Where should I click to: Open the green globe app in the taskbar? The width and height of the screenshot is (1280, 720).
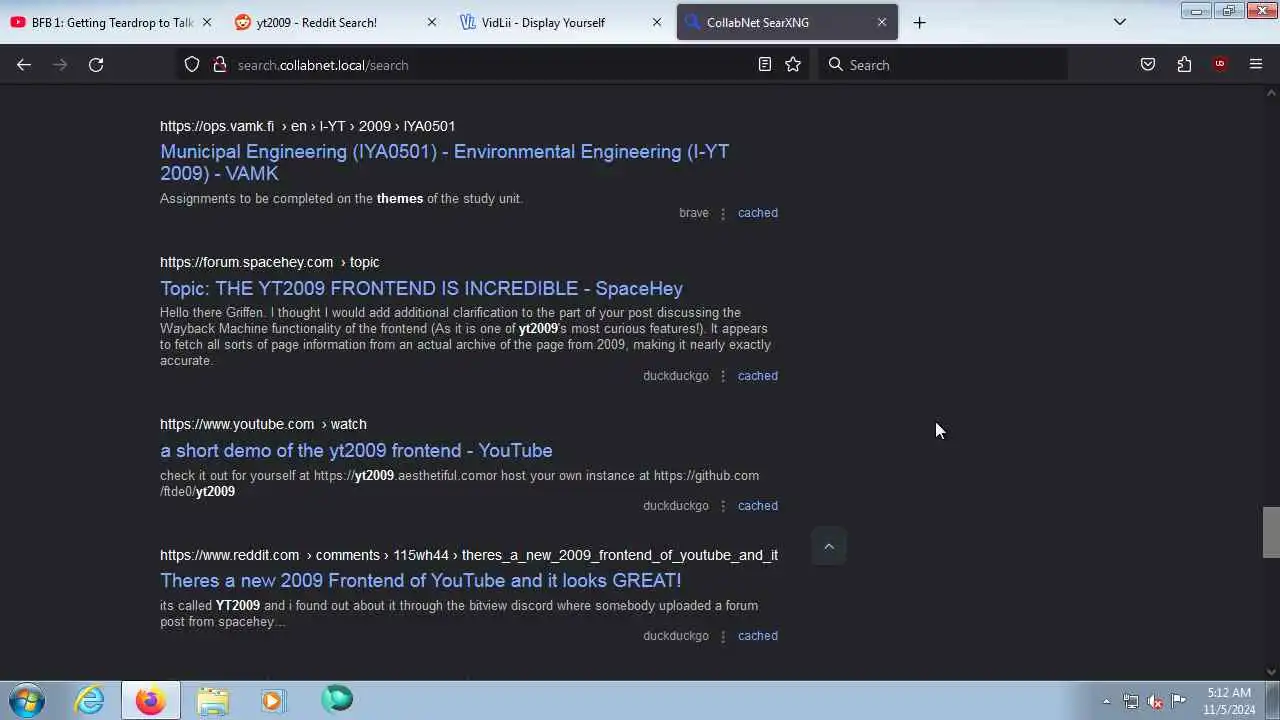tap(336, 699)
